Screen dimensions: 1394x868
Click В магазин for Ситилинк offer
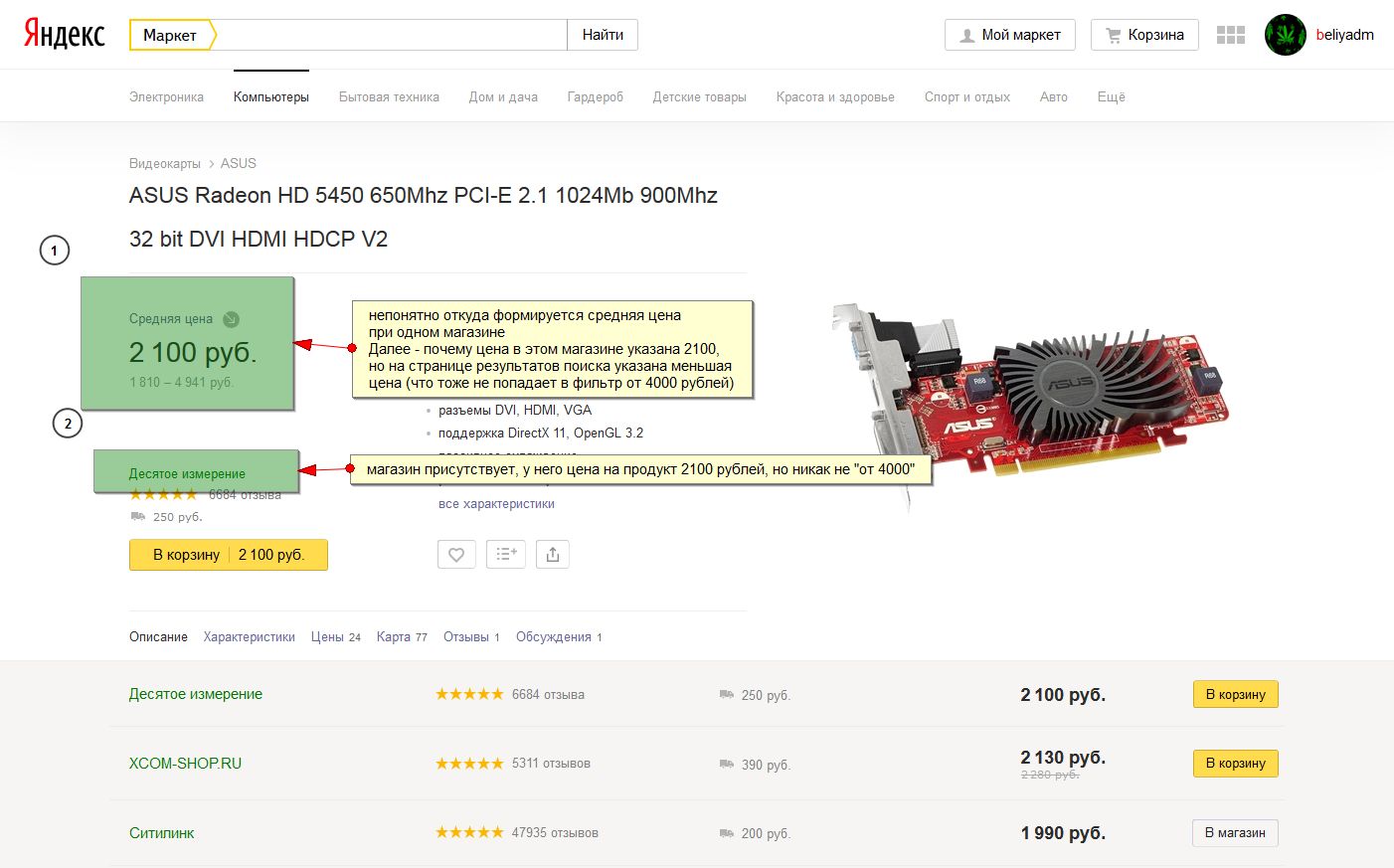click(x=1236, y=833)
